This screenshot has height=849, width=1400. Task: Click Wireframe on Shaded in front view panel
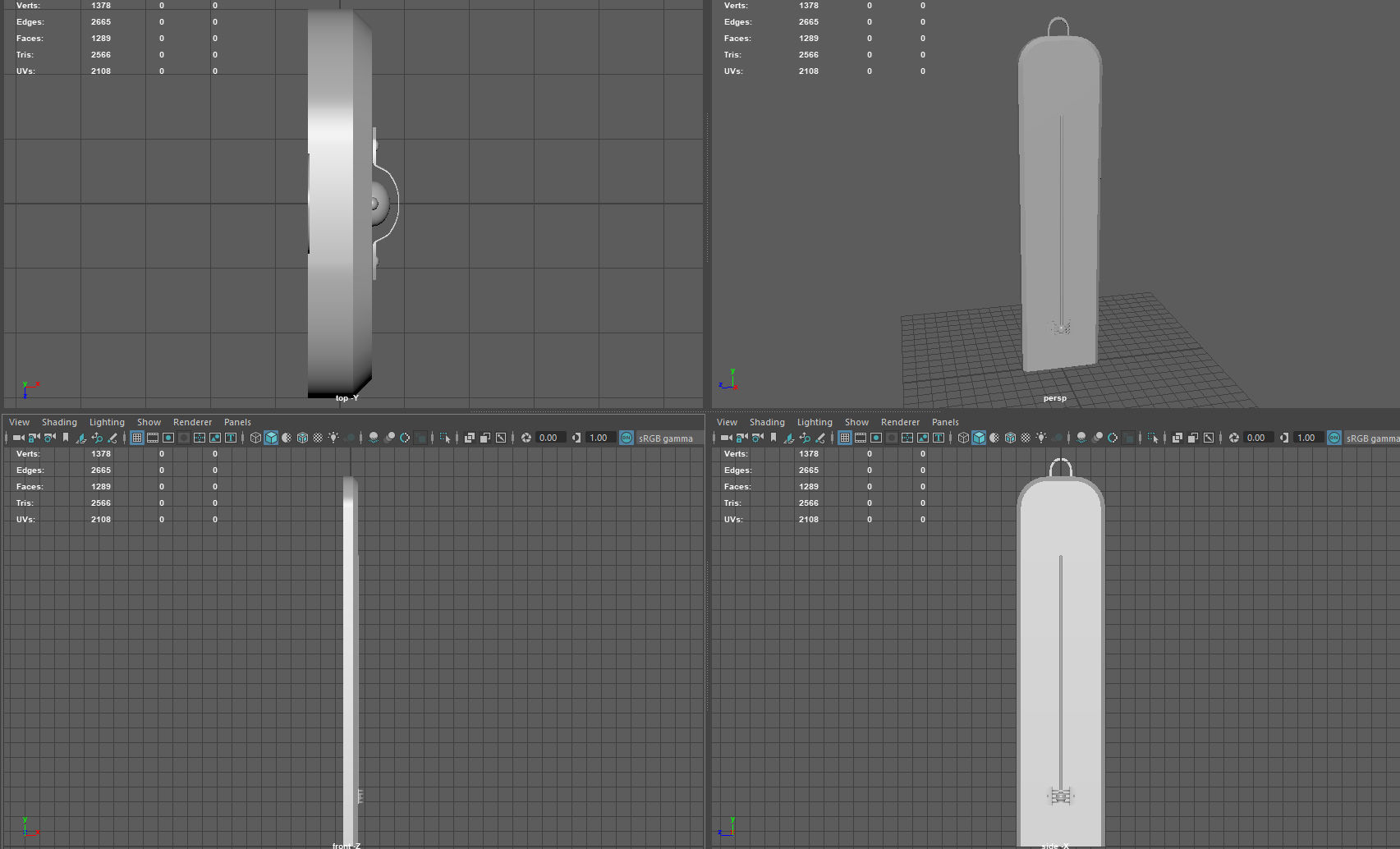302,438
